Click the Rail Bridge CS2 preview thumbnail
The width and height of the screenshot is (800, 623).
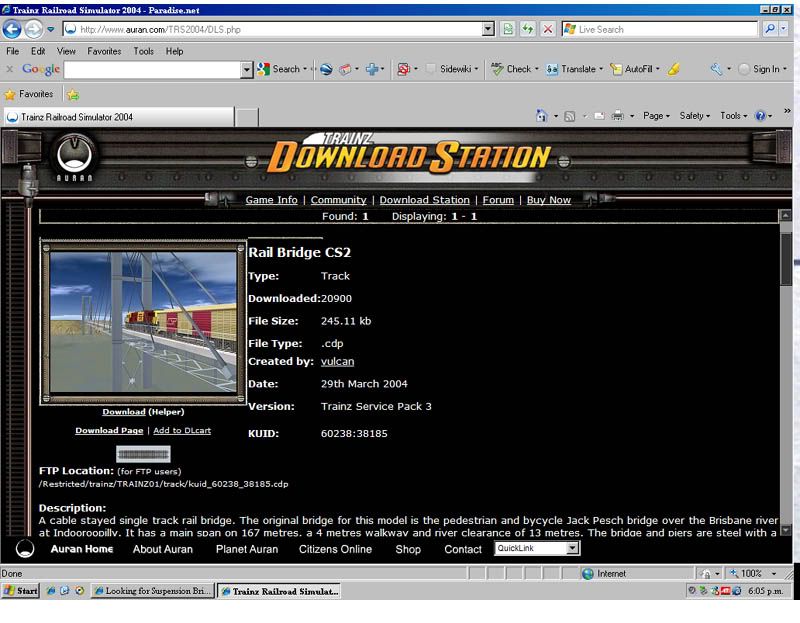click(143, 322)
